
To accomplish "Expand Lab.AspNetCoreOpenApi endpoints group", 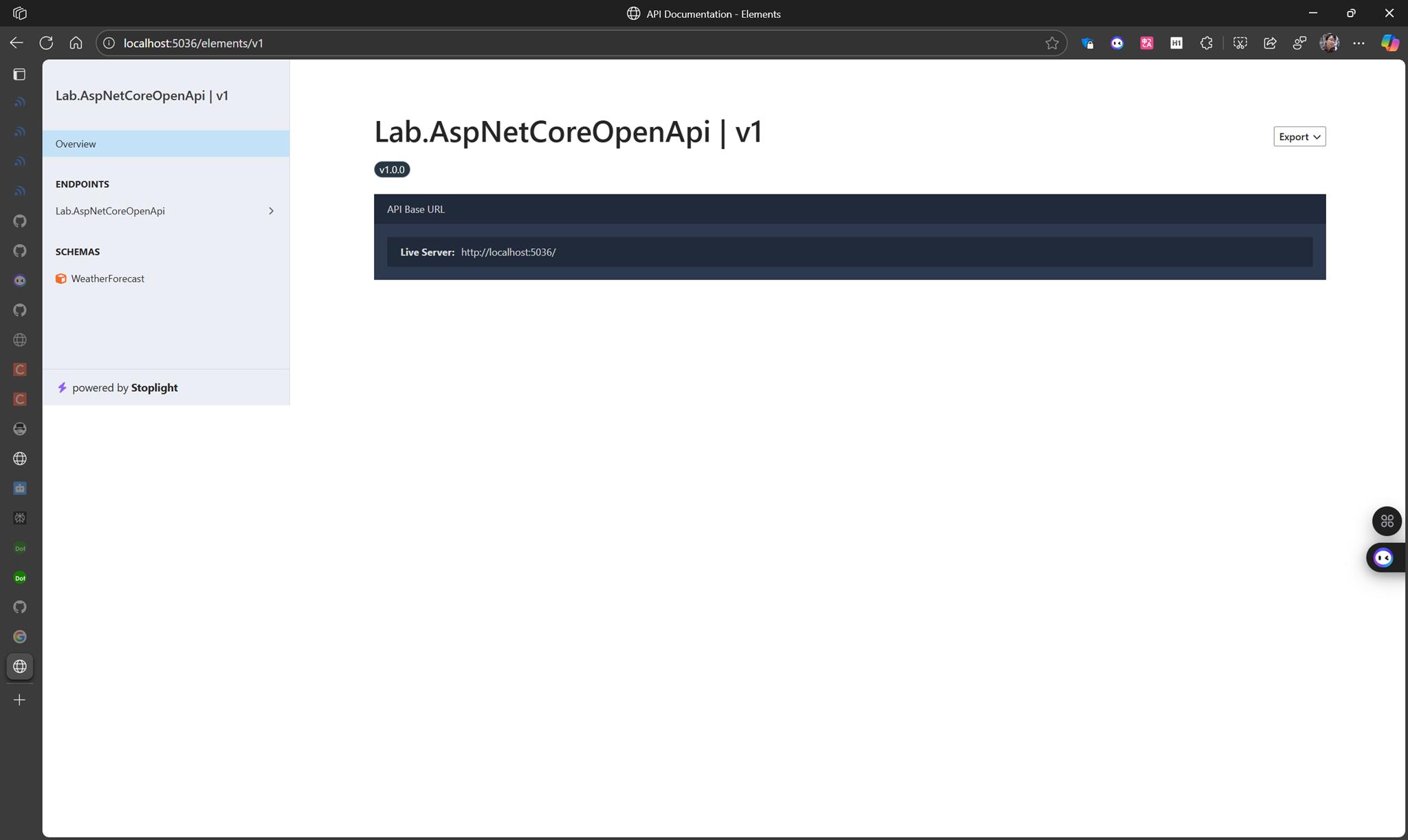I will click(x=165, y=211).
